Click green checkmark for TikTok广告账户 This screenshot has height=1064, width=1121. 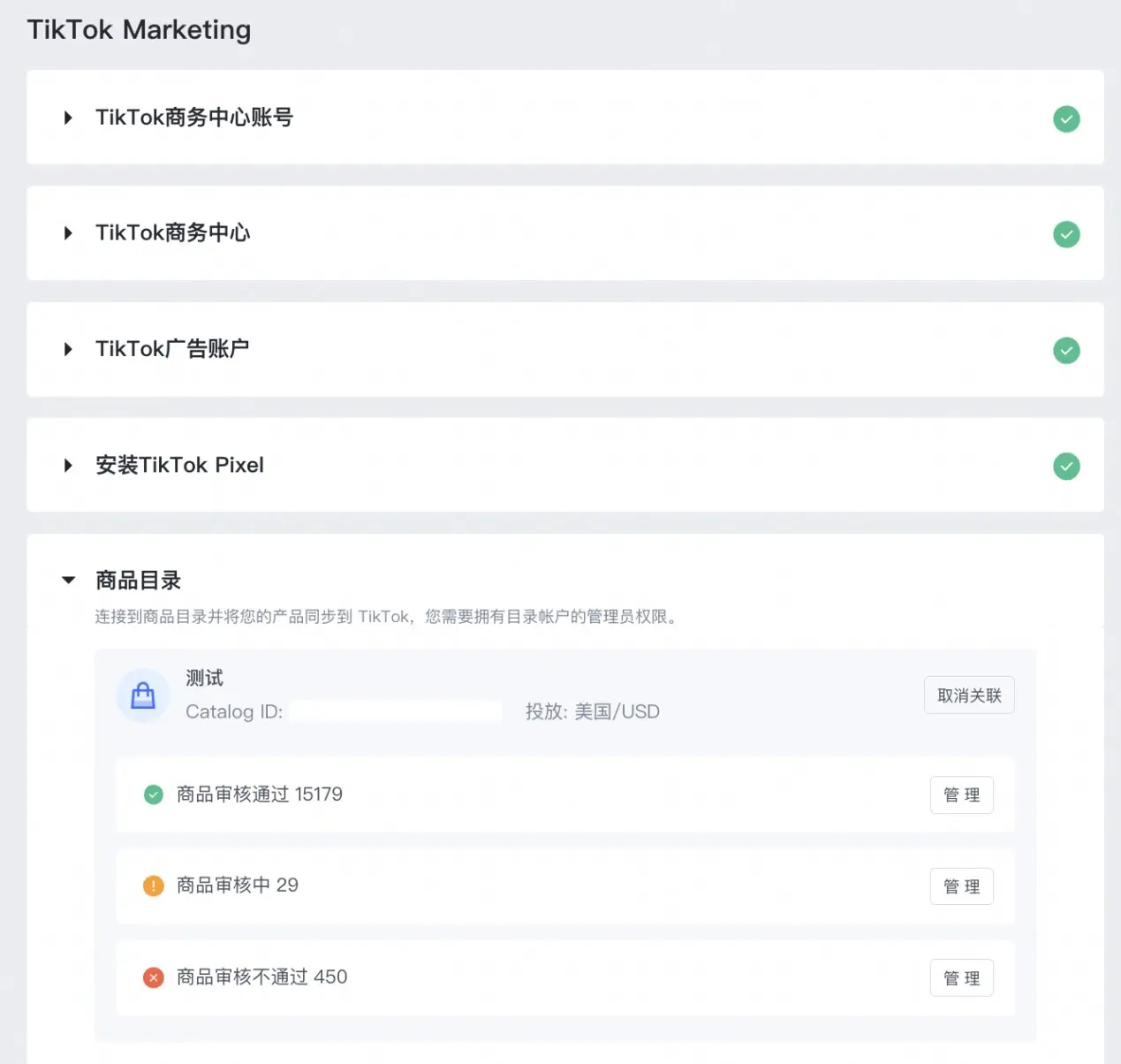pos(1066,351)
